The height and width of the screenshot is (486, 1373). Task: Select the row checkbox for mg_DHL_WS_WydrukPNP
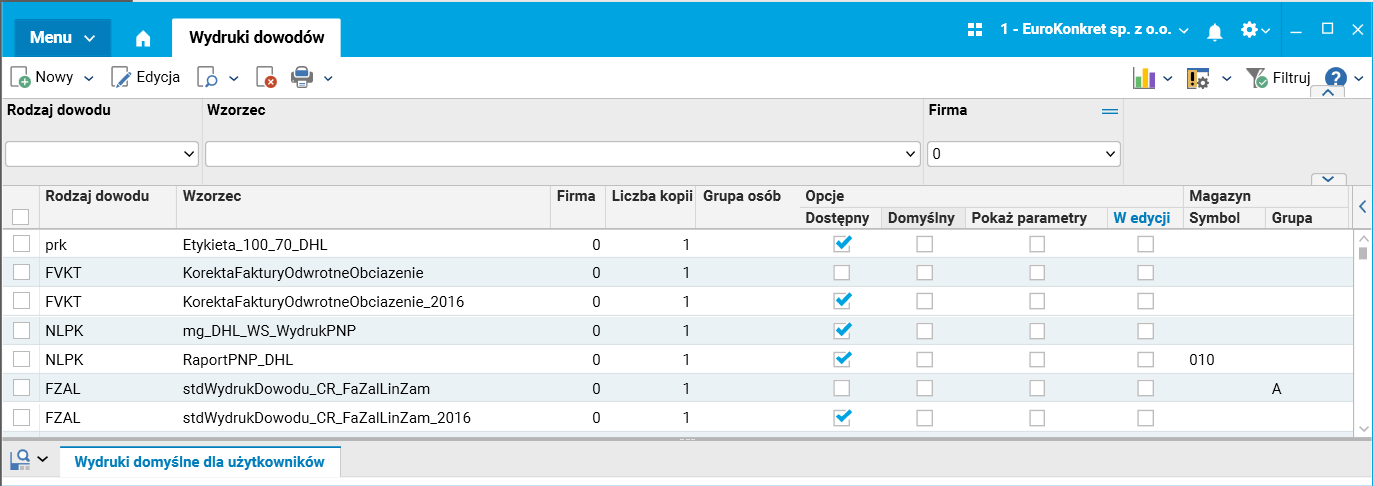pos(21,330)
